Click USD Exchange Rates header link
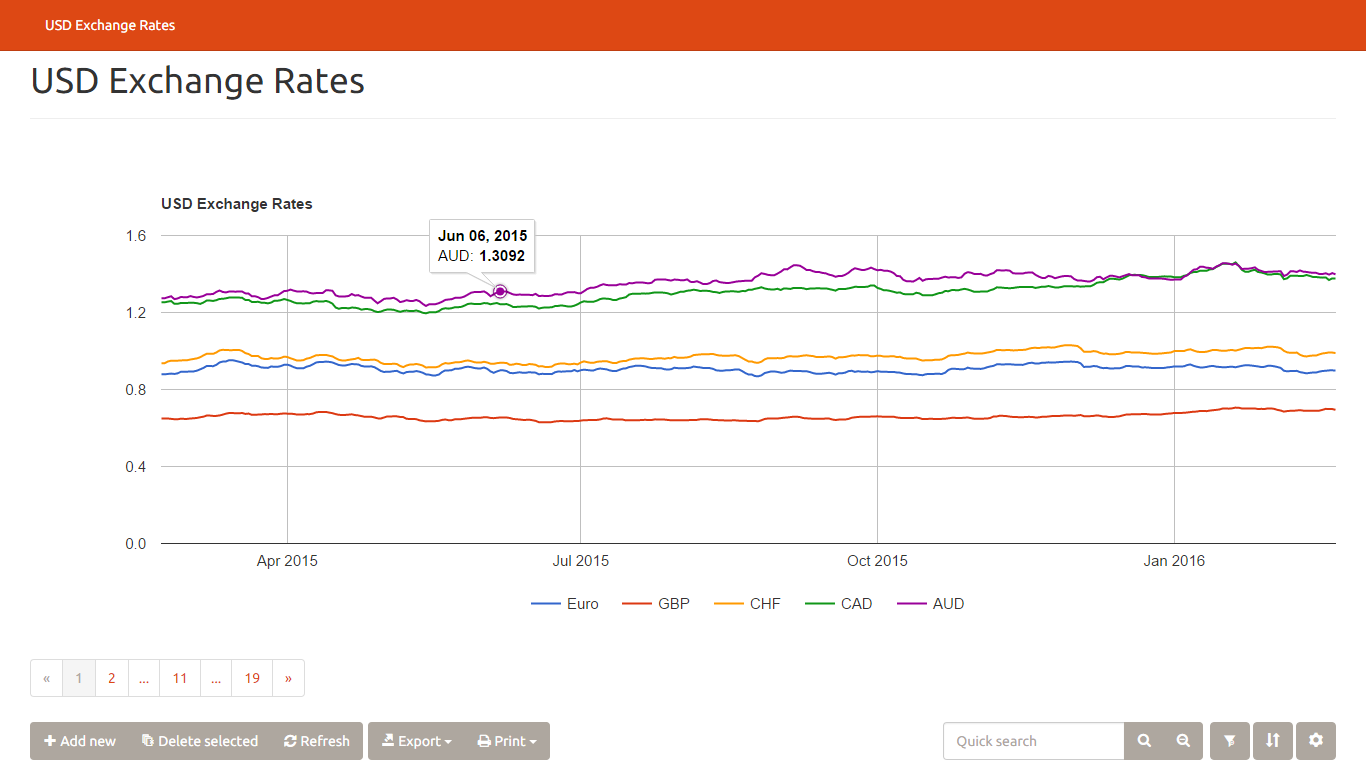Viewport: 1366px width, 768px height. (110, 25)
